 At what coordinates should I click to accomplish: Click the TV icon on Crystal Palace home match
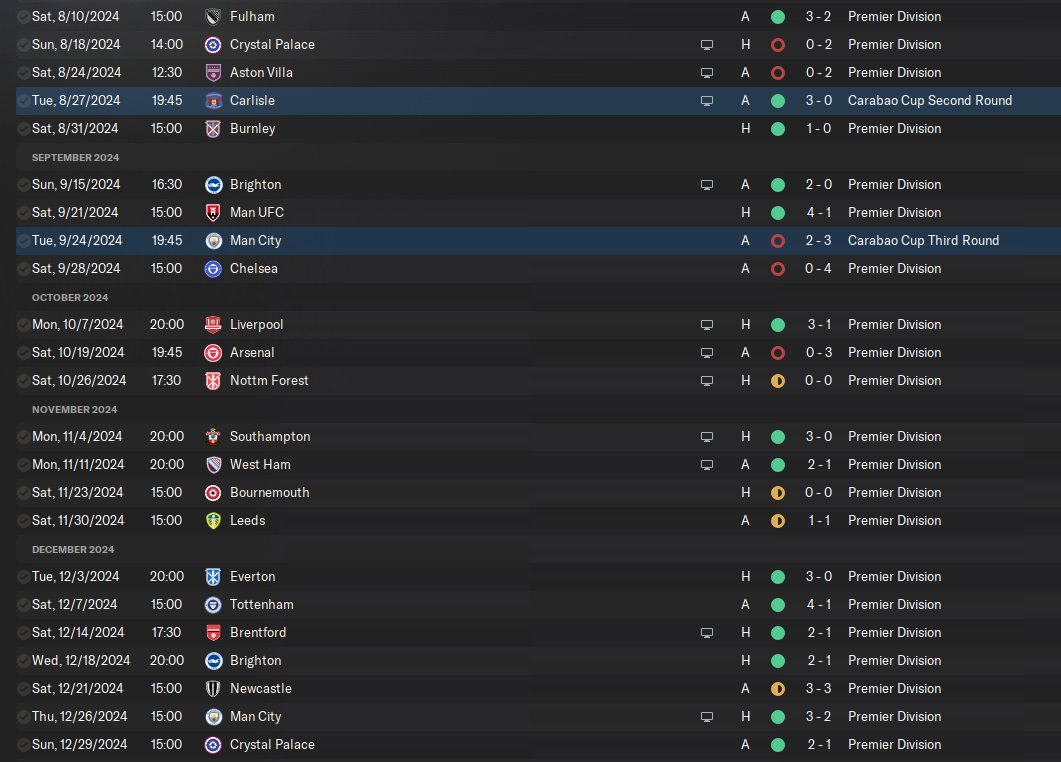tap(706, 45)
